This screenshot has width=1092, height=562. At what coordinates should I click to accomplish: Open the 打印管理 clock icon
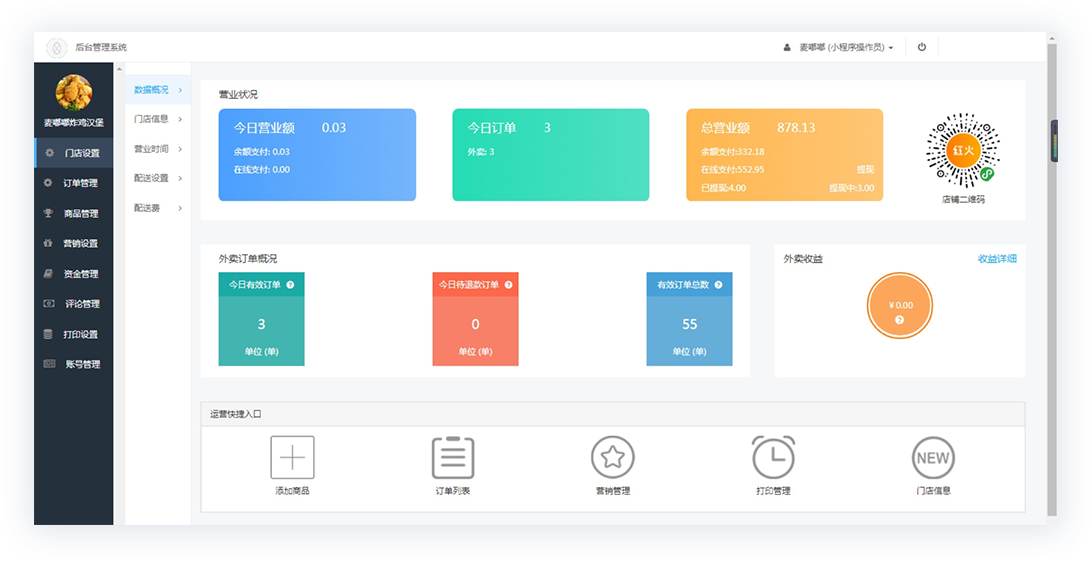pos(773,458)
